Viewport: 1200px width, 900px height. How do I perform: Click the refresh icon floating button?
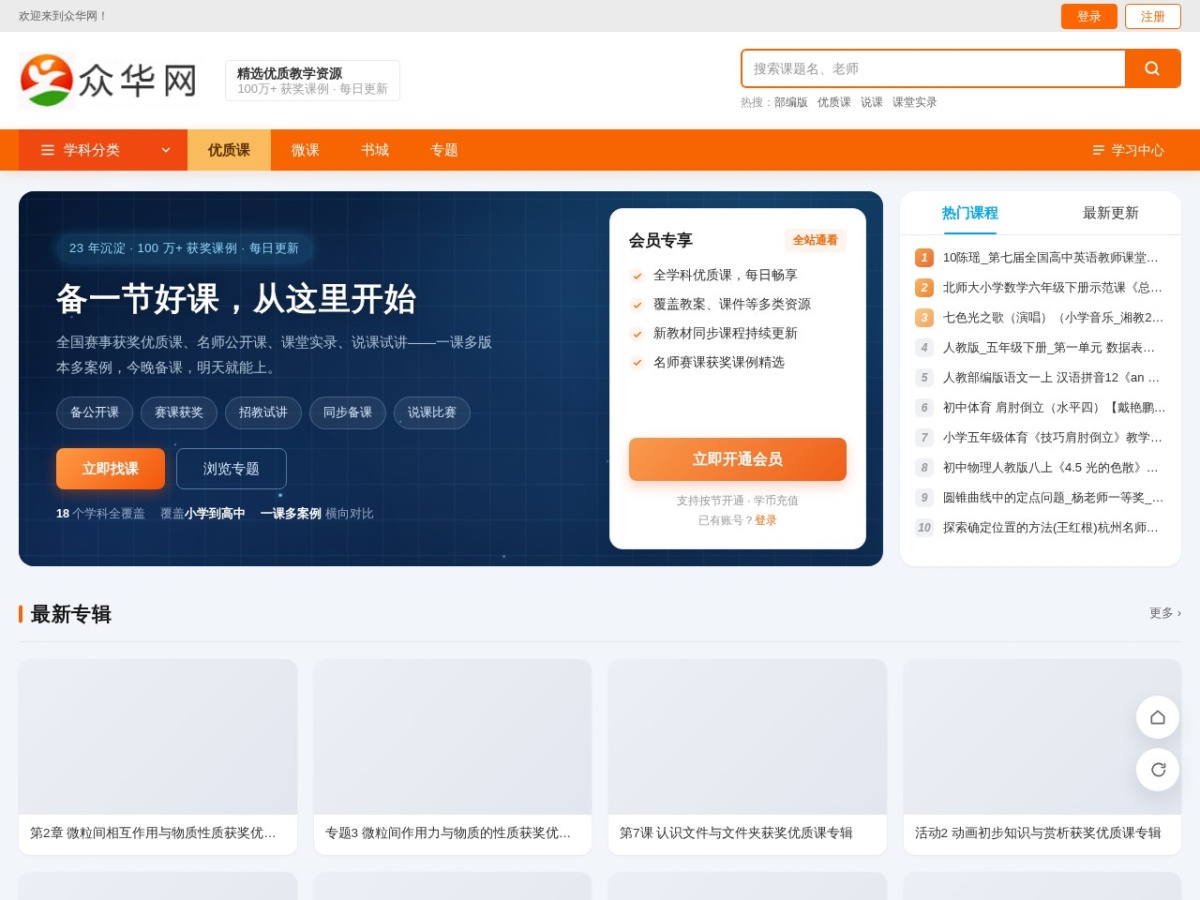click(1157, 769)
